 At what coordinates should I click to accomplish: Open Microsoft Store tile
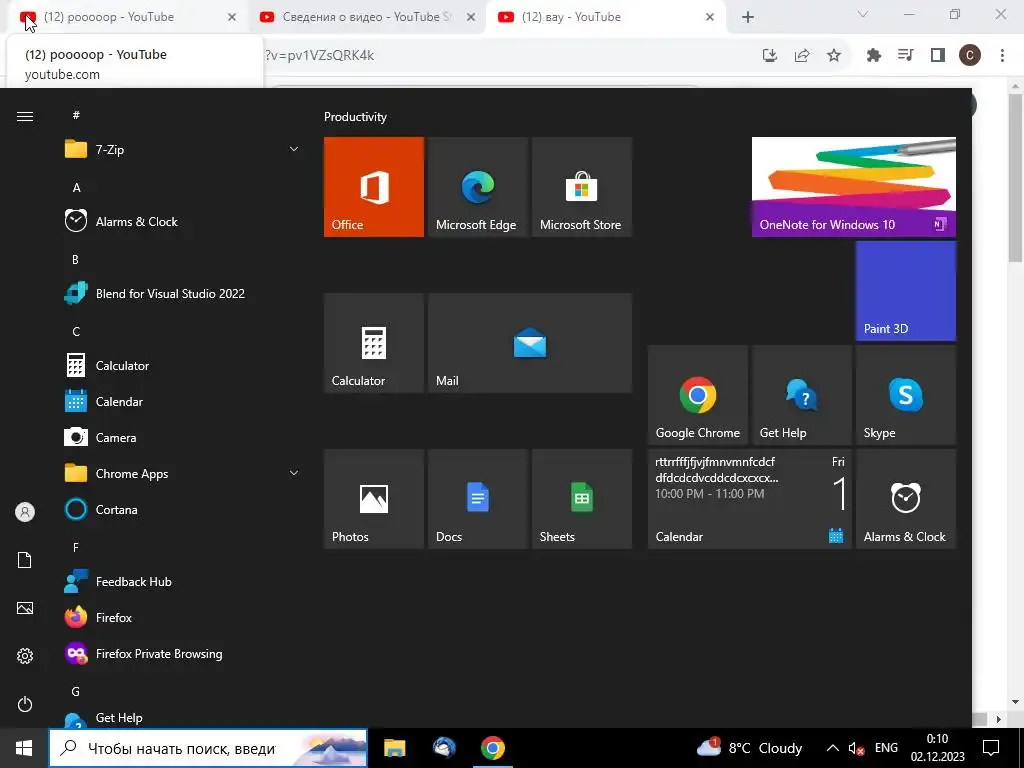click(582, 187)
